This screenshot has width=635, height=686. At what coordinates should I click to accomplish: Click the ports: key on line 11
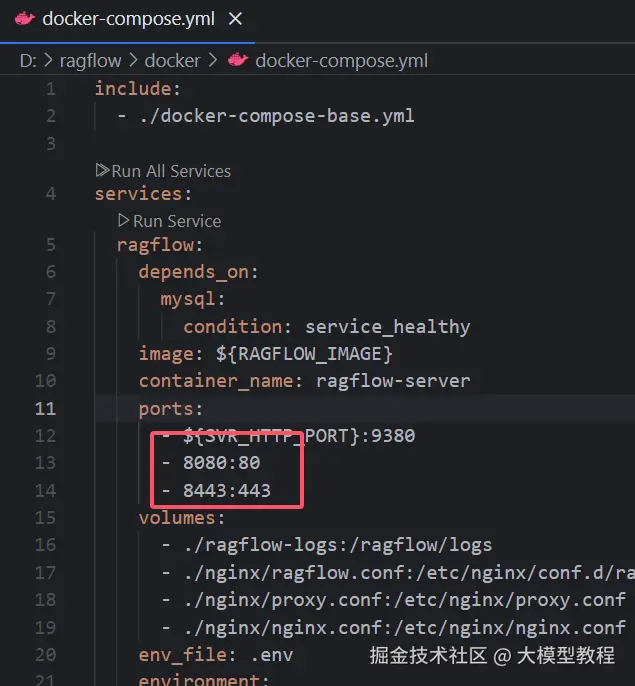click(x=171, y=409)
